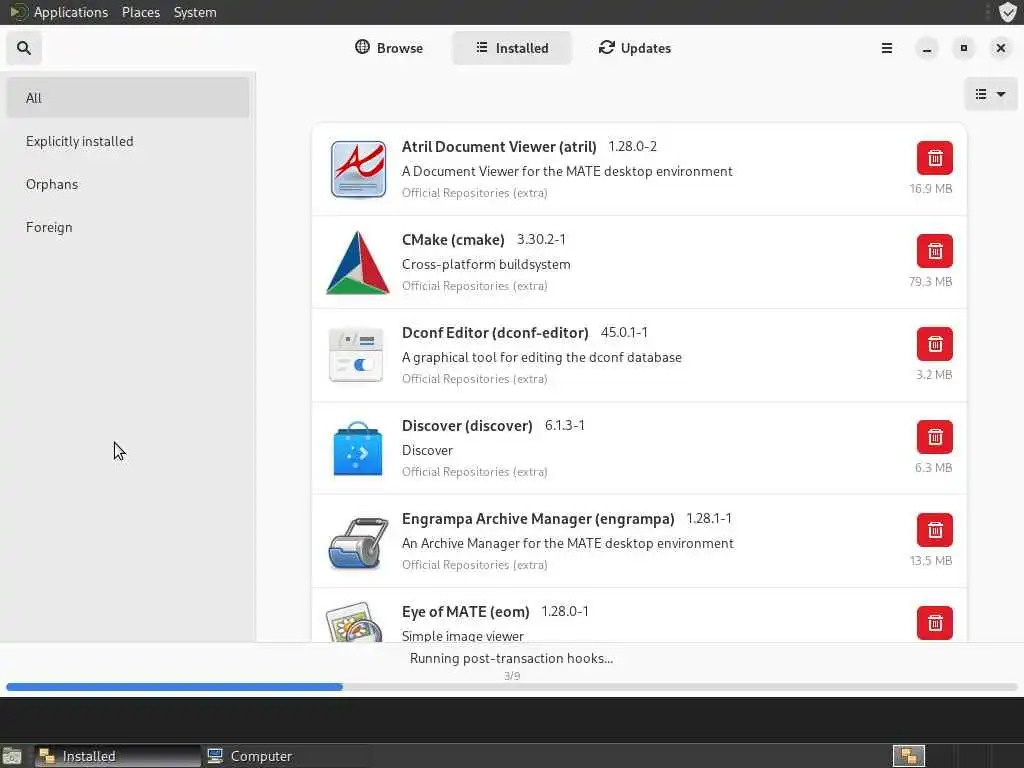The width and height of the screenshot is (1024, 768).
Task: Open Dconf Editor (dconf-editor) details
Action: pos(495,333)
